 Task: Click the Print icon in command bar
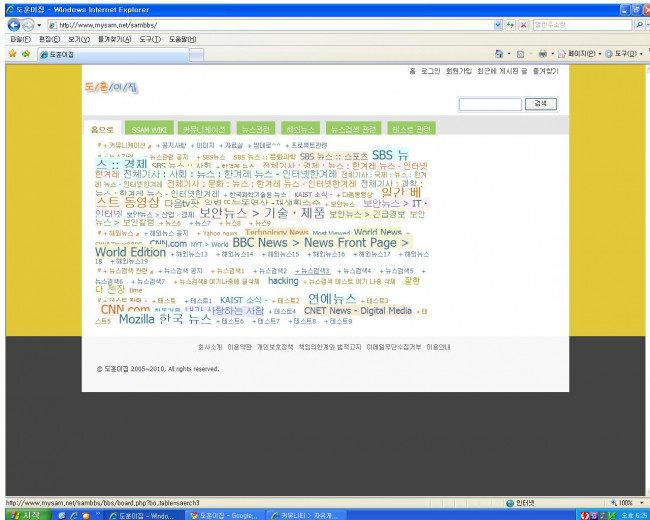541,53
